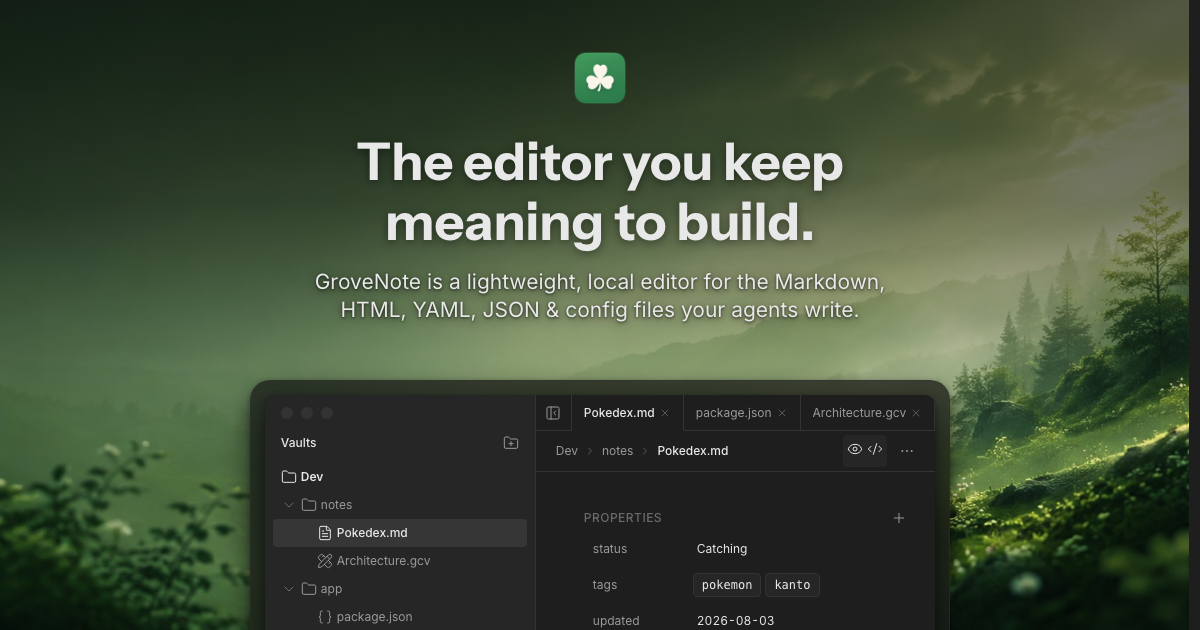Image resolution: width=1200 pixels, height=630 pixels.
Task: Click the status property label
Action: (x=610, y=549)
